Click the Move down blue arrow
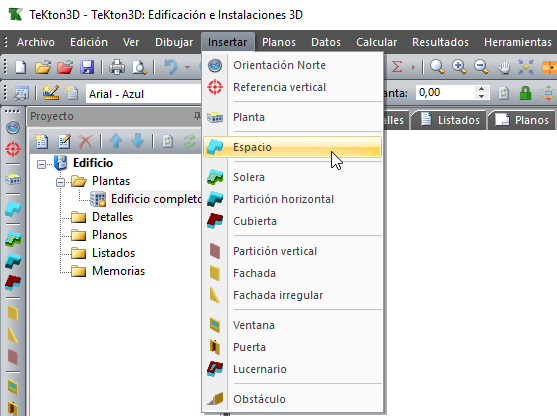 click(x=138, y=141)
